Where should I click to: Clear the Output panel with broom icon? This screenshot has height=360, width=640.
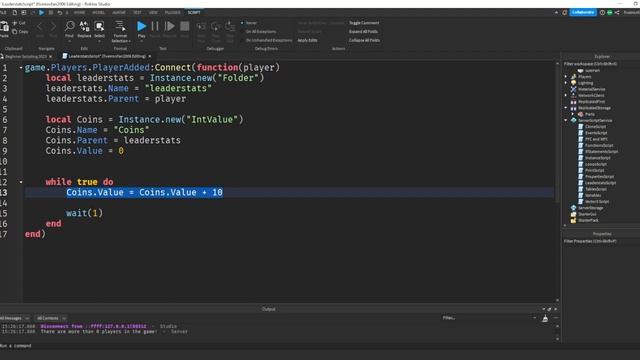click(545, 318)
